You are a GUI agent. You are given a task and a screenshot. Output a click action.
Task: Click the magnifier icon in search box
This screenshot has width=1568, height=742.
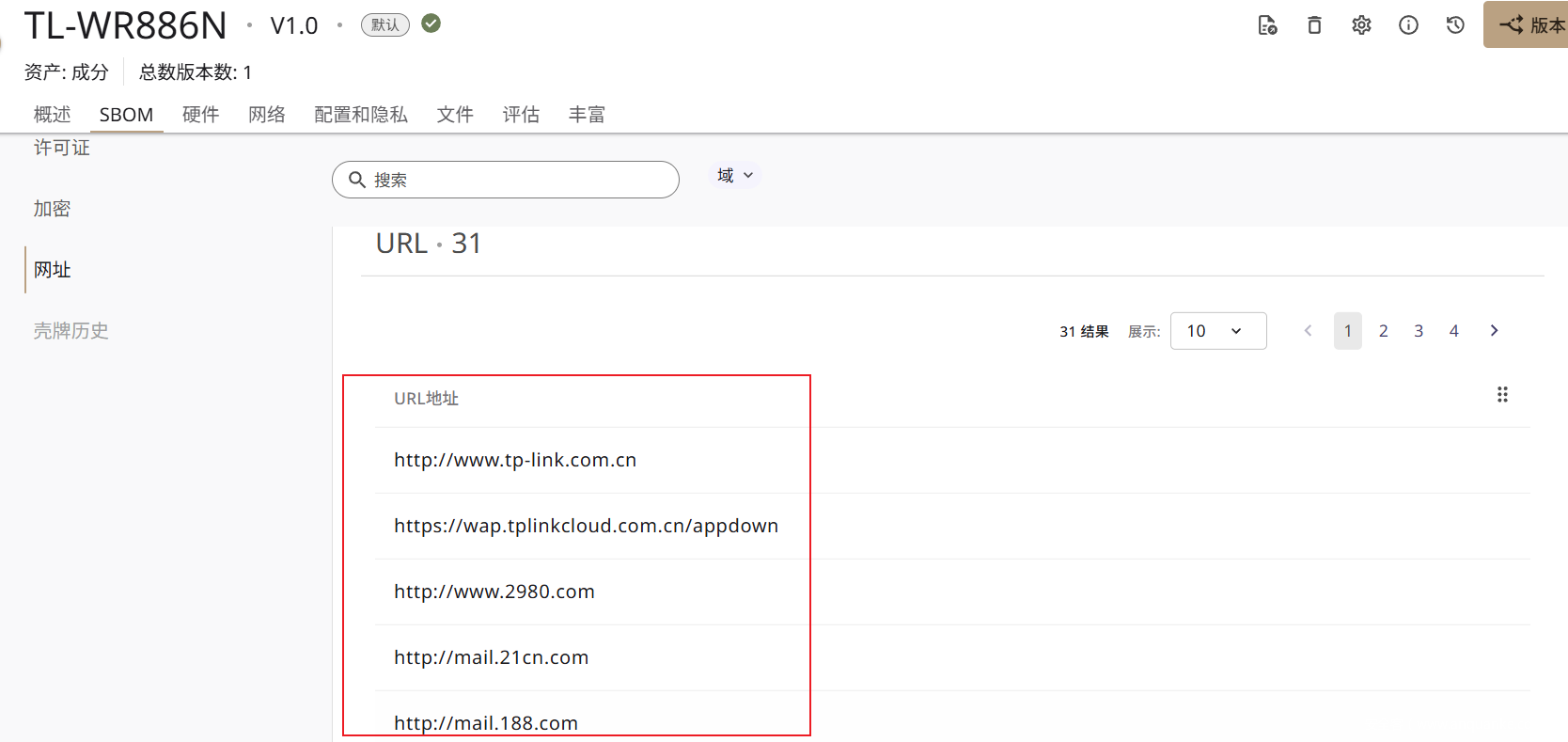[357, 180]
